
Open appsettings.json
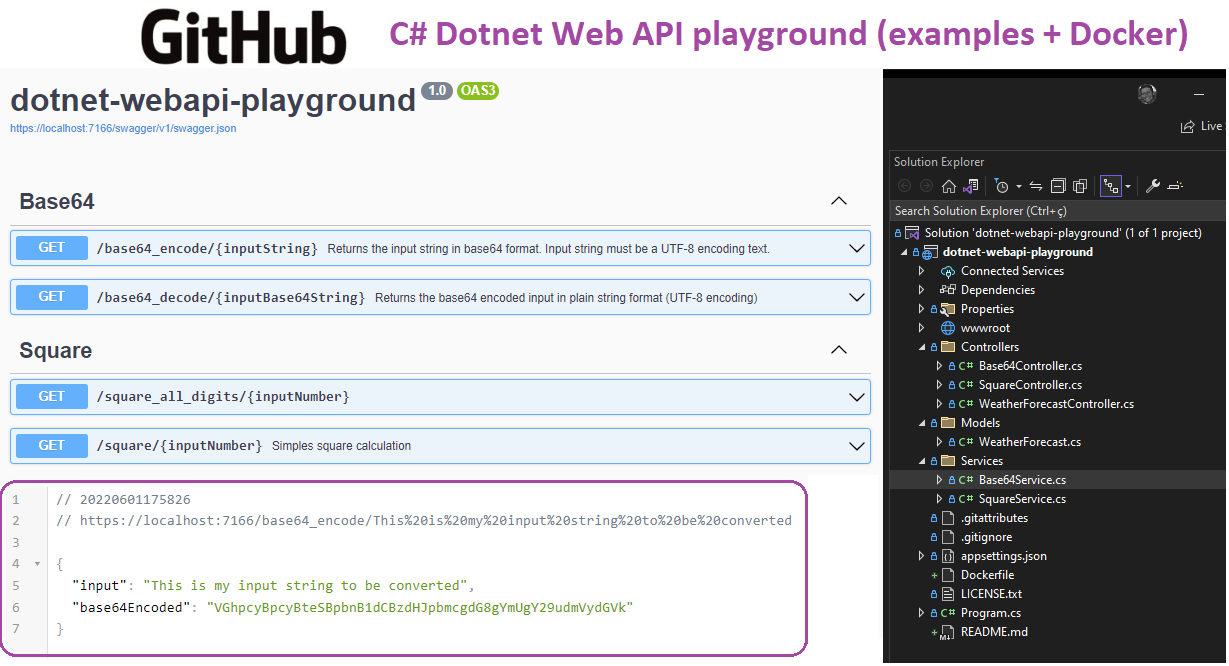(1004, 556)
